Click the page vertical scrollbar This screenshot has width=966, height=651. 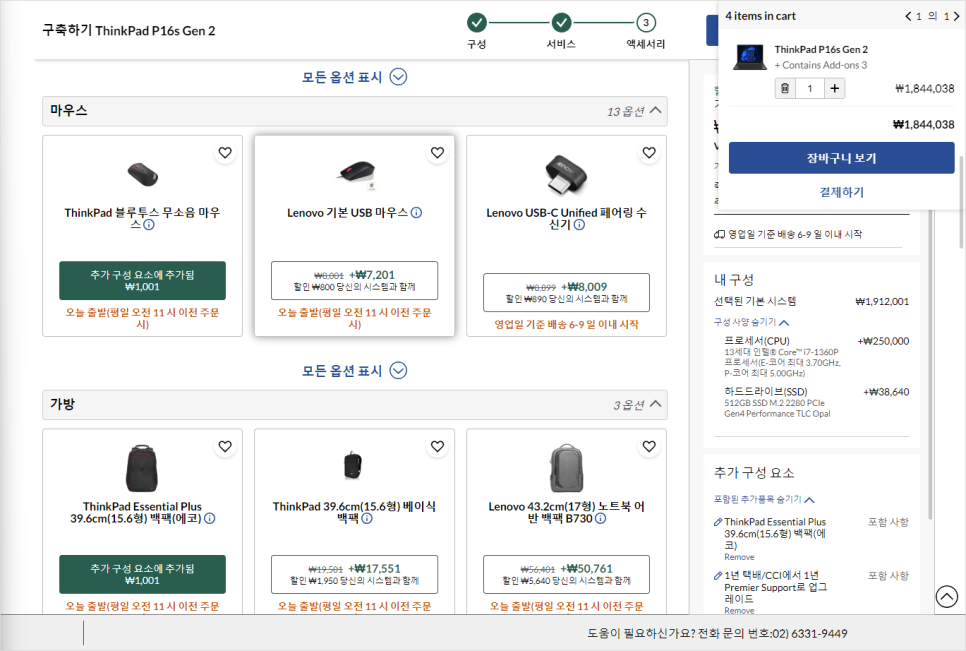tap(960, 201)
